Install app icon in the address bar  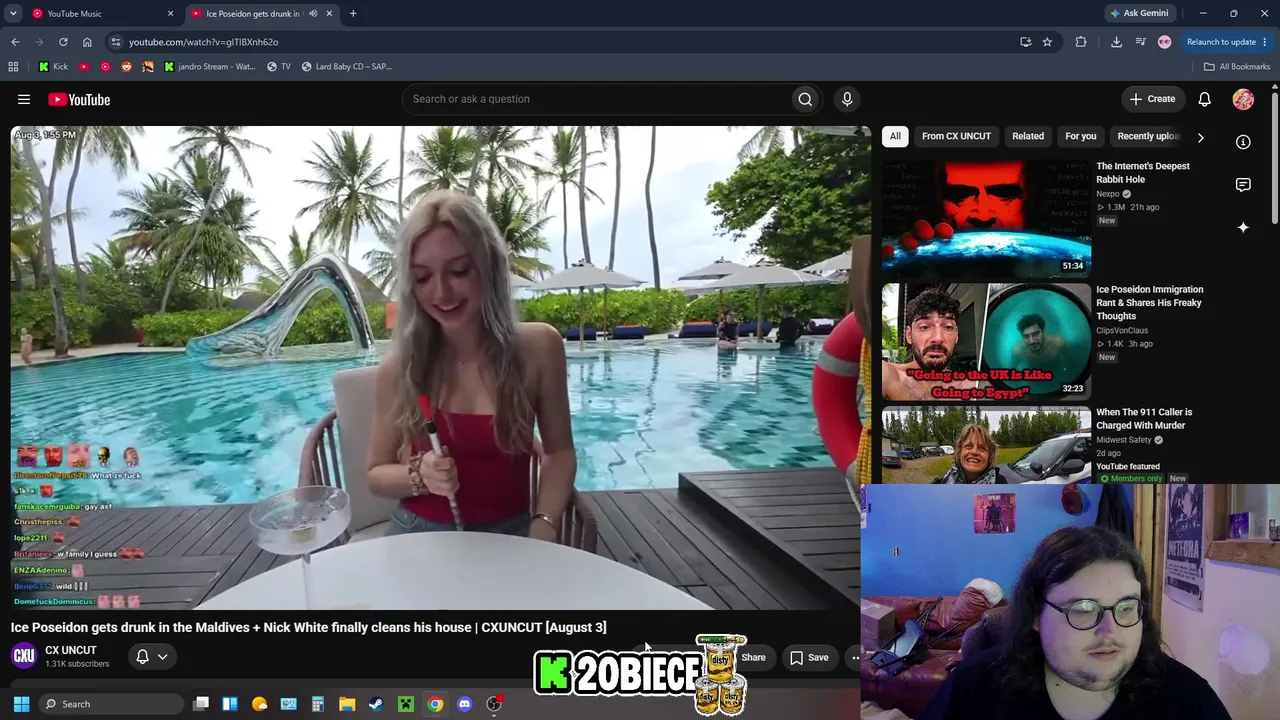[x=1025, y=42]
